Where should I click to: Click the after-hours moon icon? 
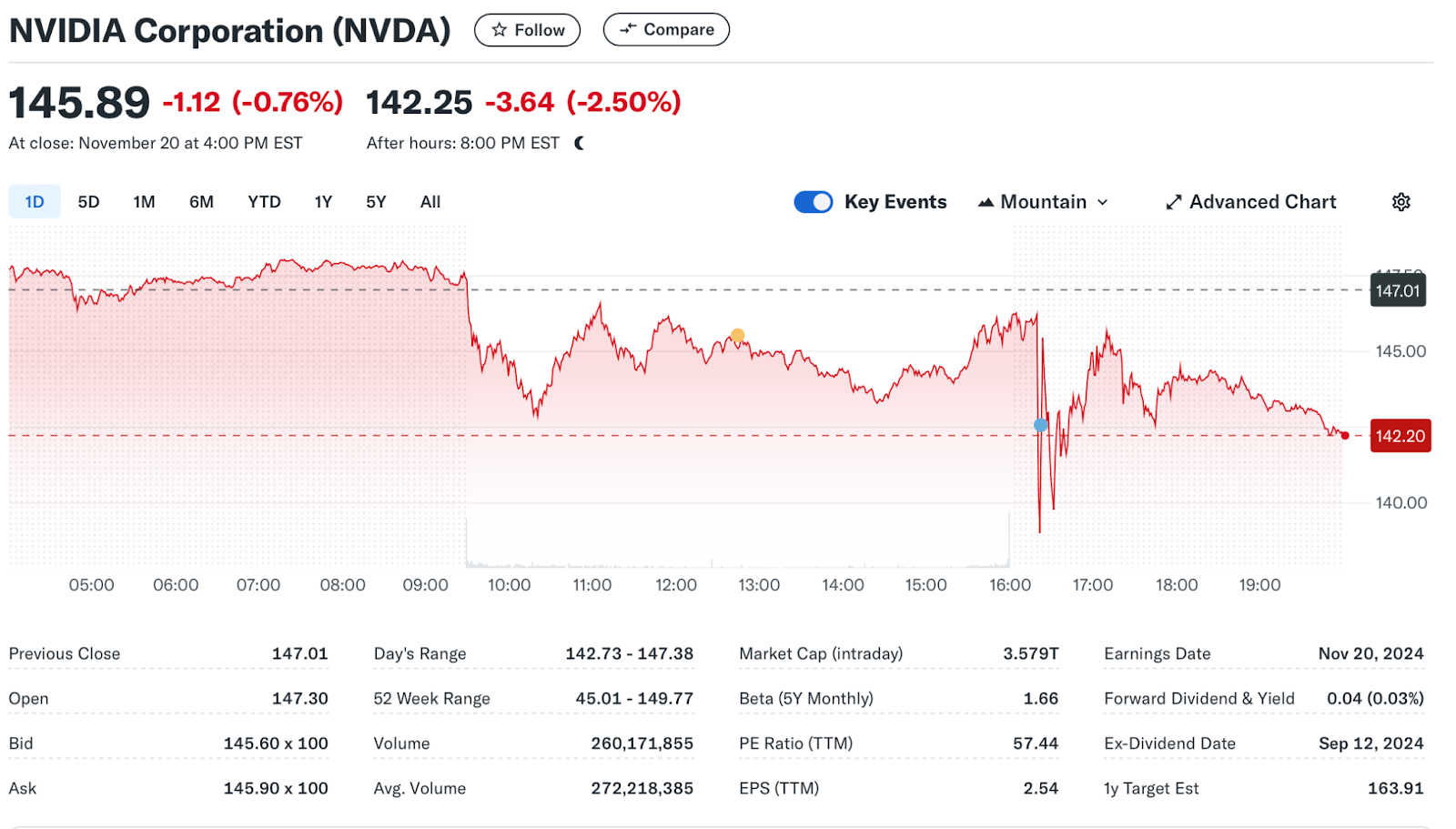580,143
